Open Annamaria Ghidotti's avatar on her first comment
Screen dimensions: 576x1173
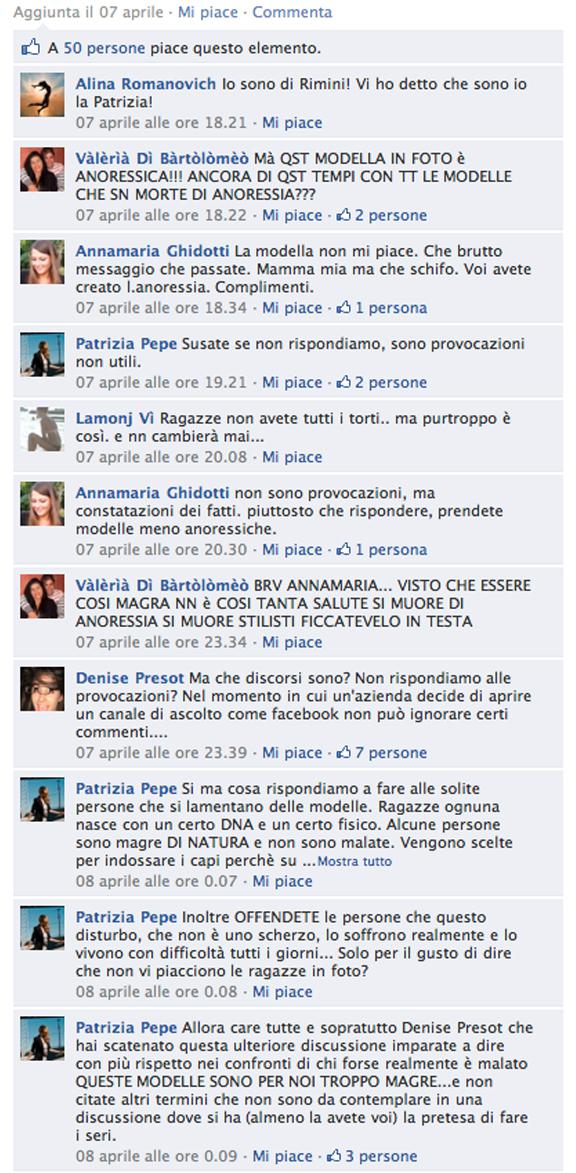(42, 262)
